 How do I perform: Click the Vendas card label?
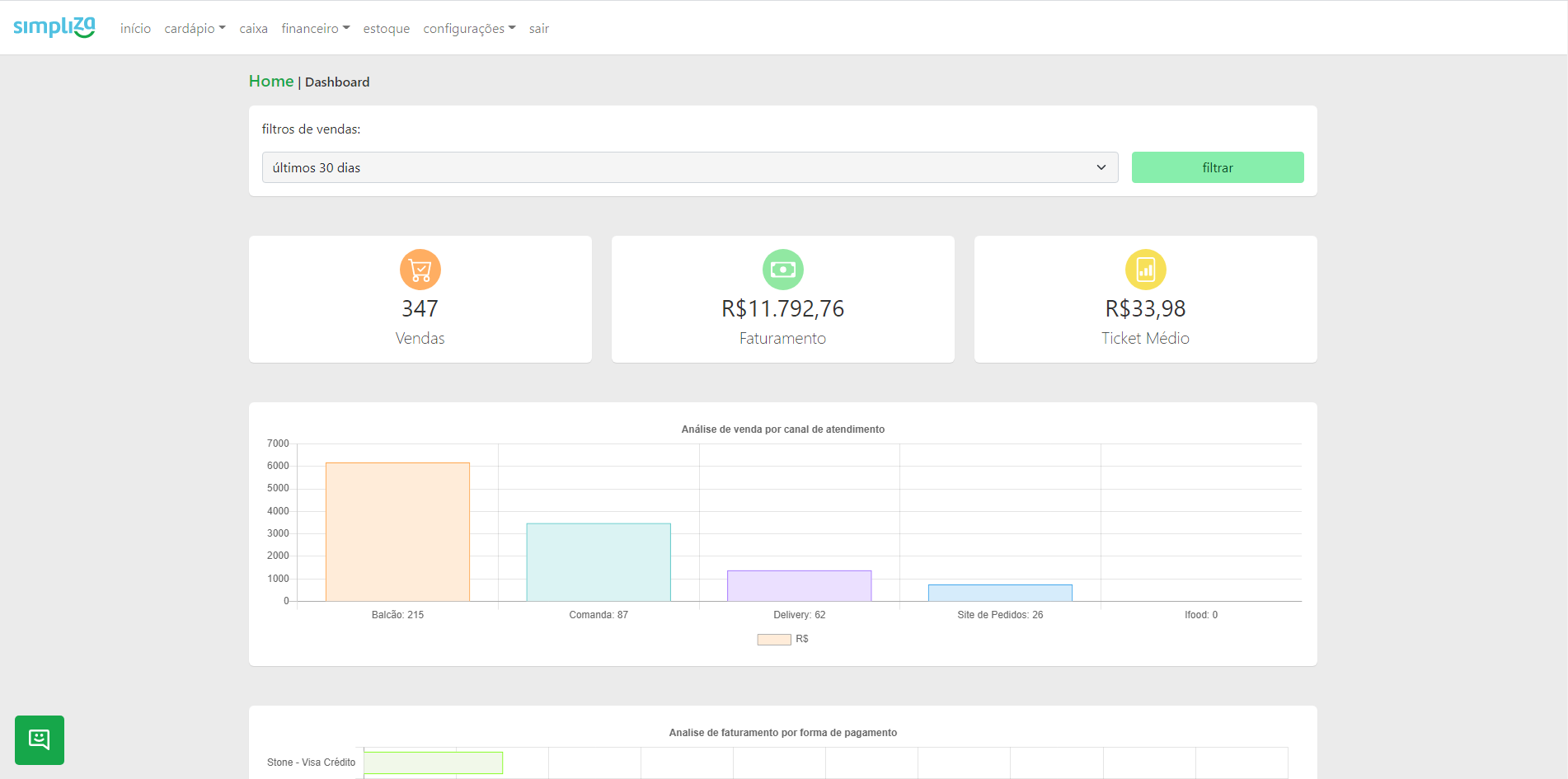[420, 338]
